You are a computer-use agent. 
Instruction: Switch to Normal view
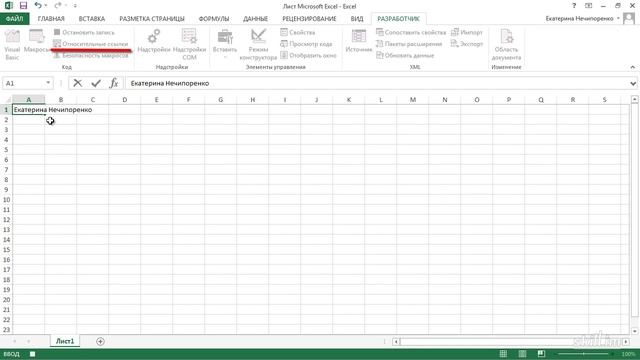click(x=503, y=354)
